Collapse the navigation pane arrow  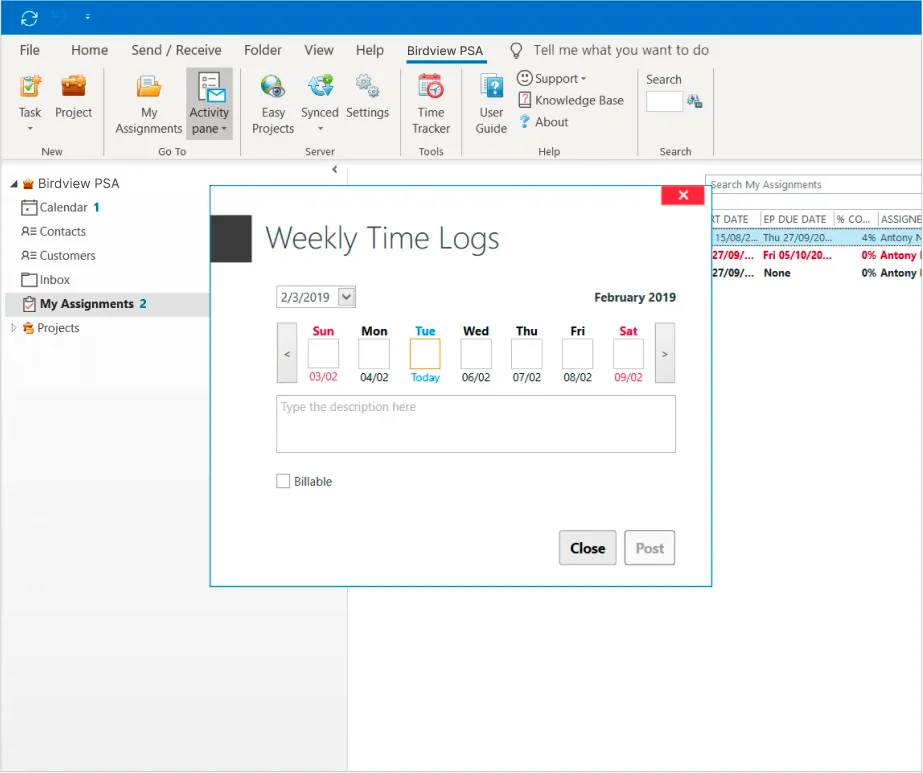click(x=334, y=170)
